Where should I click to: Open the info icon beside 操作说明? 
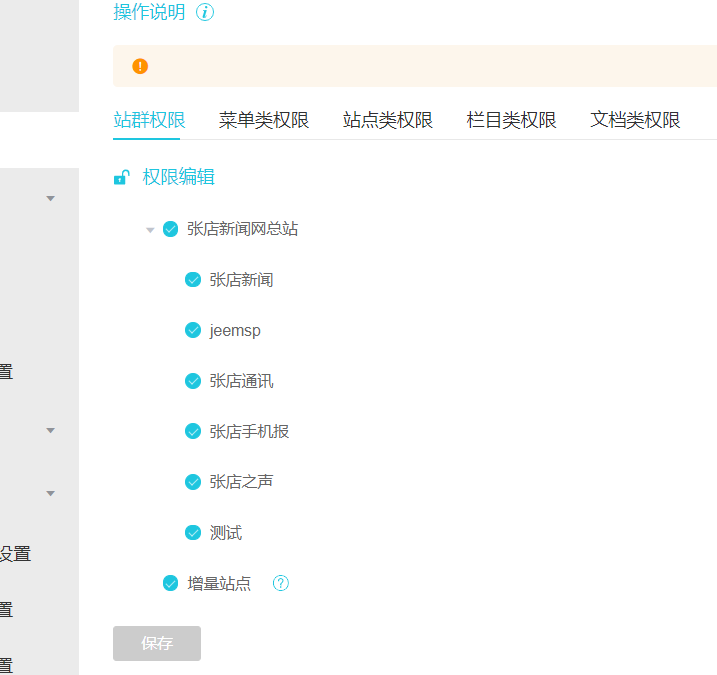[x=205, y=12]
